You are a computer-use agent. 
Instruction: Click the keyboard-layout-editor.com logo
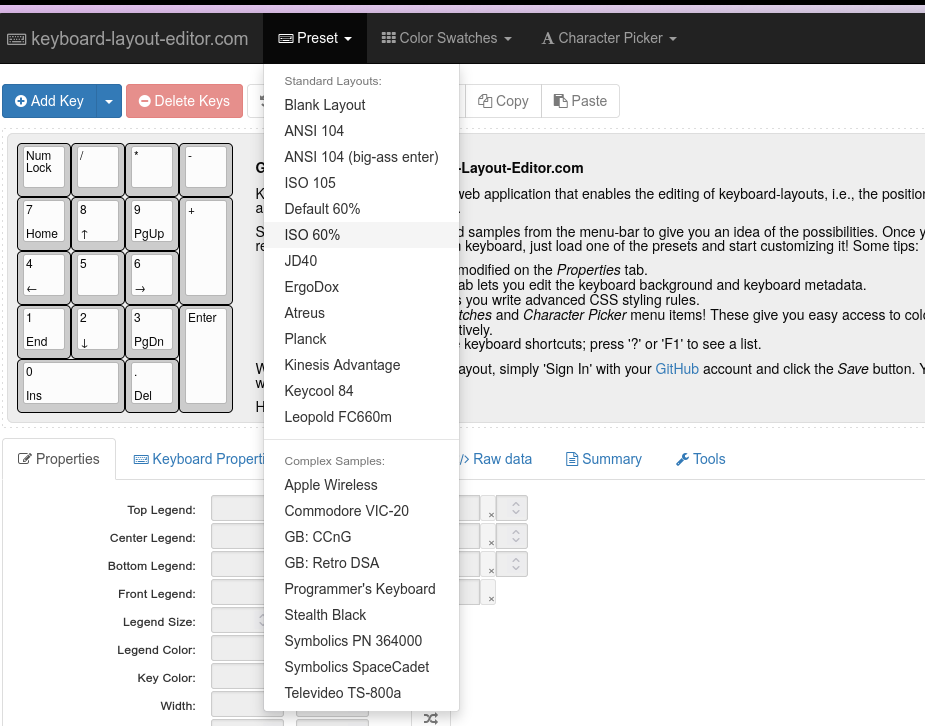point(128,39)
